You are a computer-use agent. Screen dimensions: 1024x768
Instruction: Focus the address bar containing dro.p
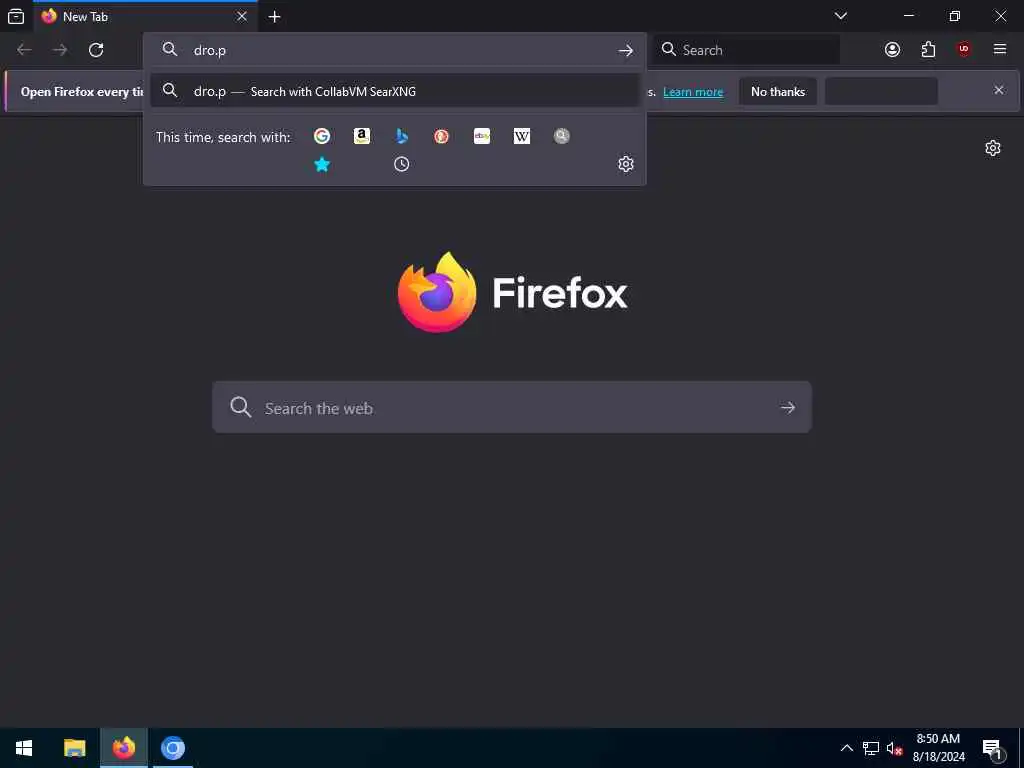coord(392,50)
